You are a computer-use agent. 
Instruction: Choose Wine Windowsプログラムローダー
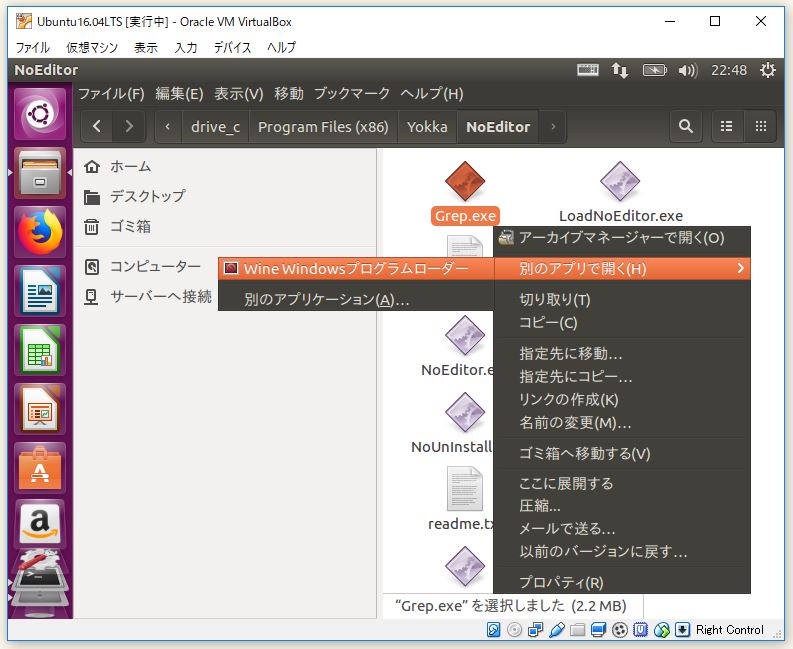pyautogui.click(x=356, y=269)
